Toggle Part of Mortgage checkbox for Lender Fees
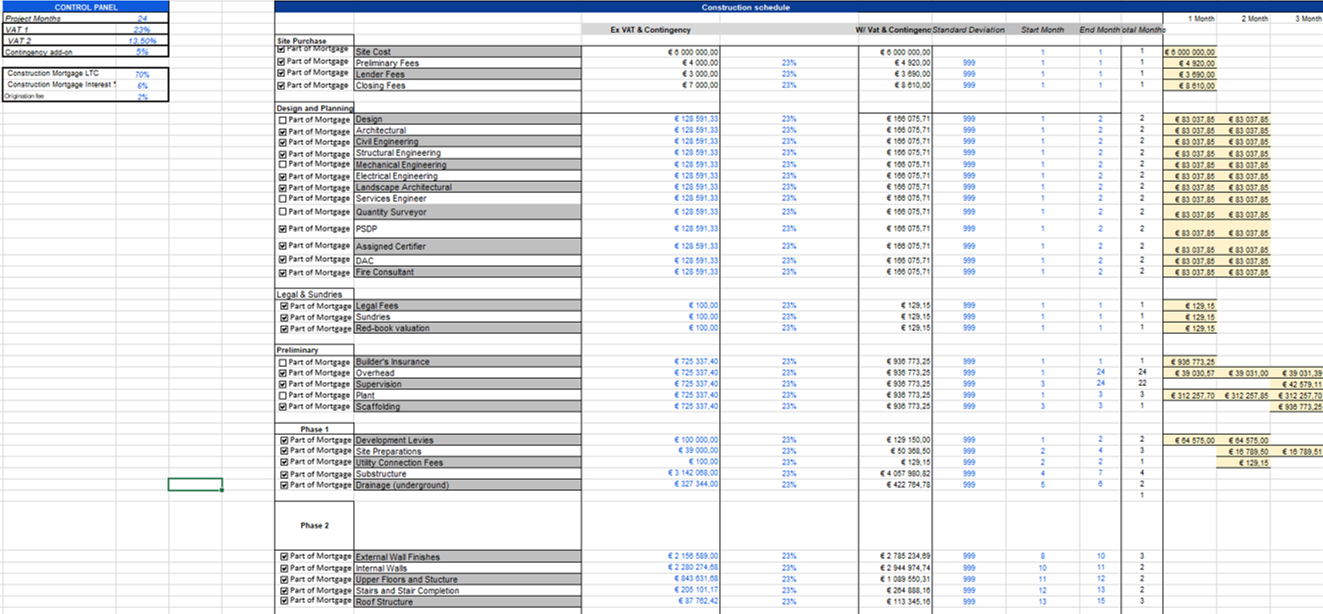The width and height of the screenshot is (1323, 614). click(x=283, y=73)
